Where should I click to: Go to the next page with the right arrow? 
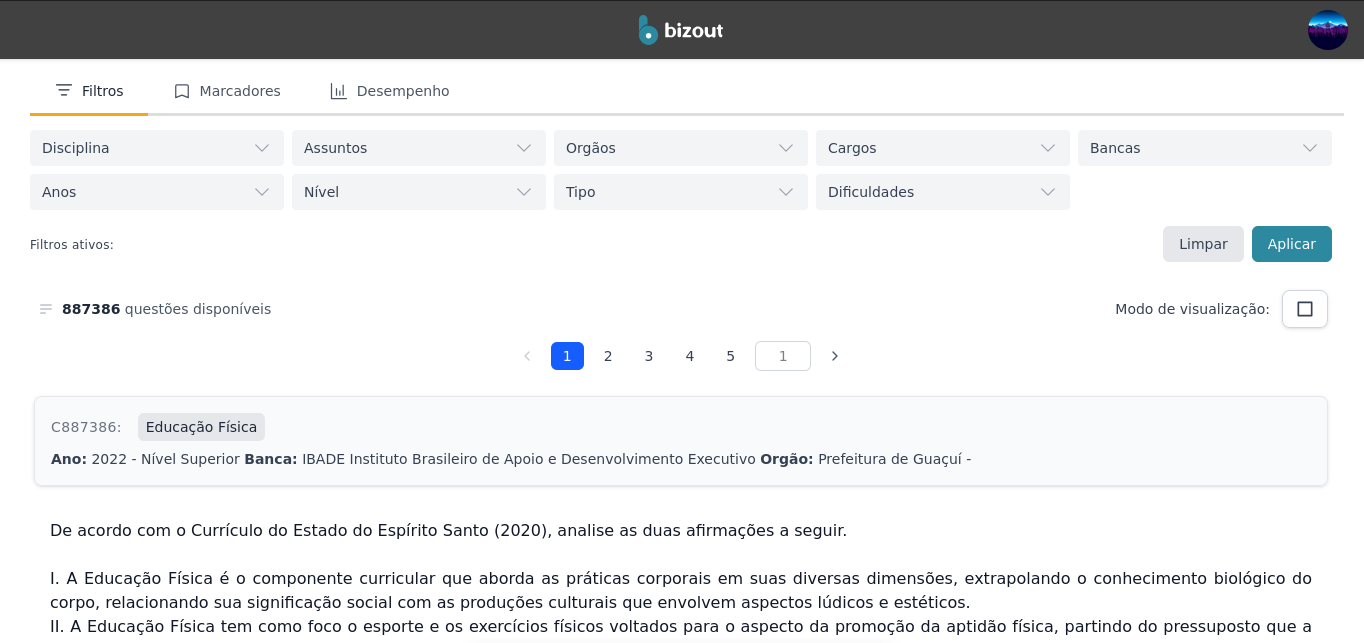pos(835,356)
